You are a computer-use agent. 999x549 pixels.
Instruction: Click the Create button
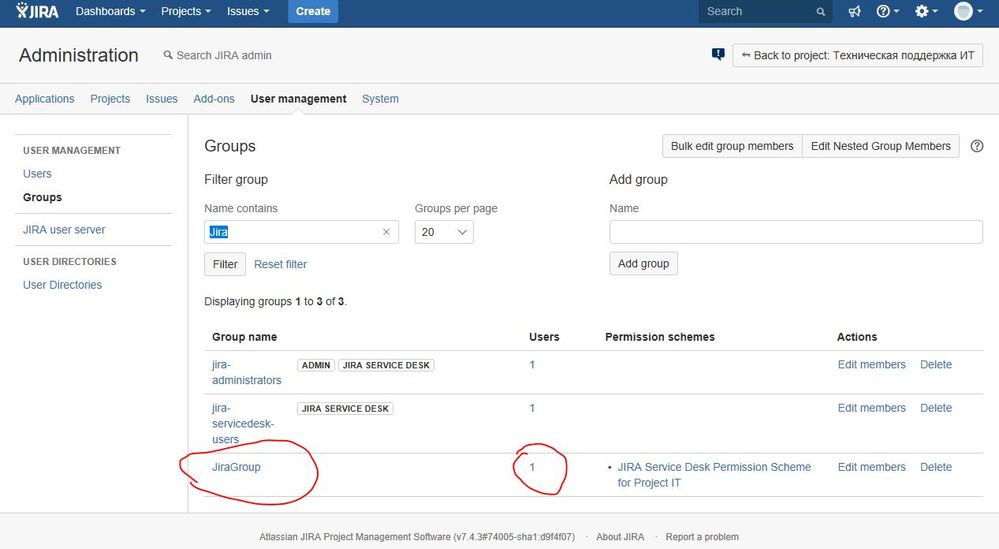click(313, 11)
